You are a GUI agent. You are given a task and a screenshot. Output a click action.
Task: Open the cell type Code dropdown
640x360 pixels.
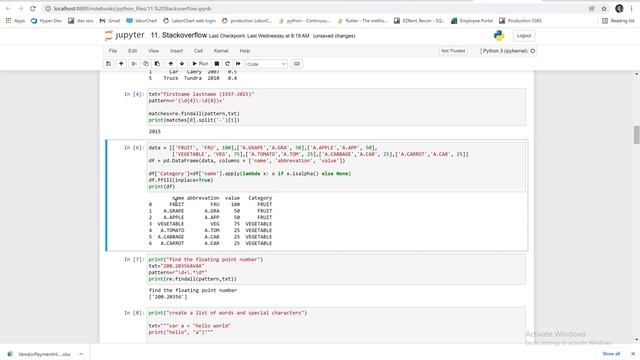click(x=266, y=64)
